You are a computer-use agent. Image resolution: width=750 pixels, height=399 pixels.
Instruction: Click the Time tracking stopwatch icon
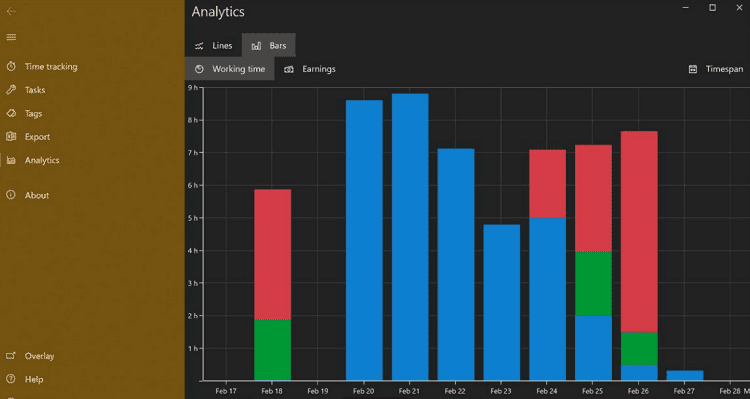tap(11, 66)
